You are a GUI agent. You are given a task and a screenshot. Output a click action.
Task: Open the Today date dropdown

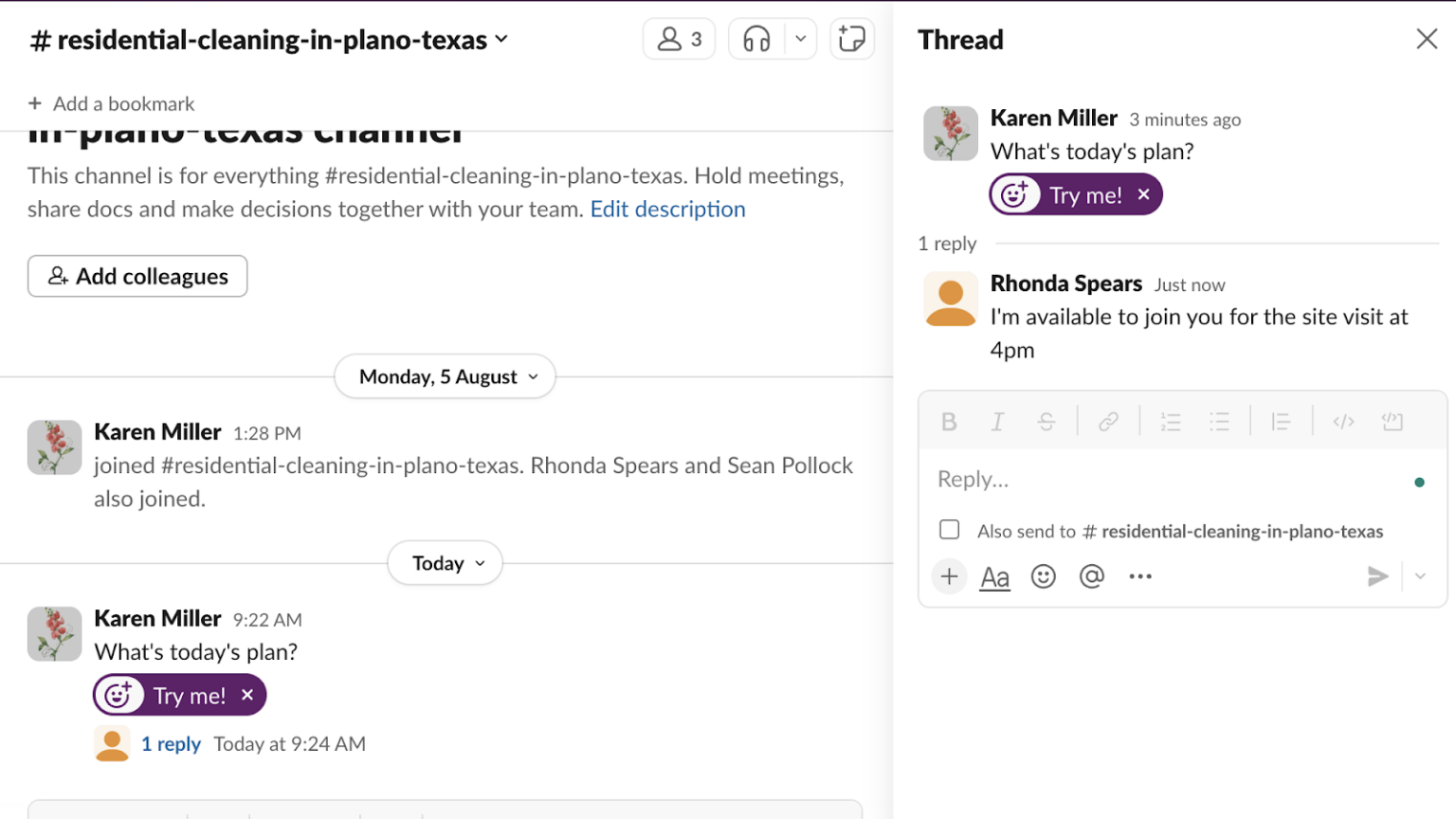(x=445, y=562)
